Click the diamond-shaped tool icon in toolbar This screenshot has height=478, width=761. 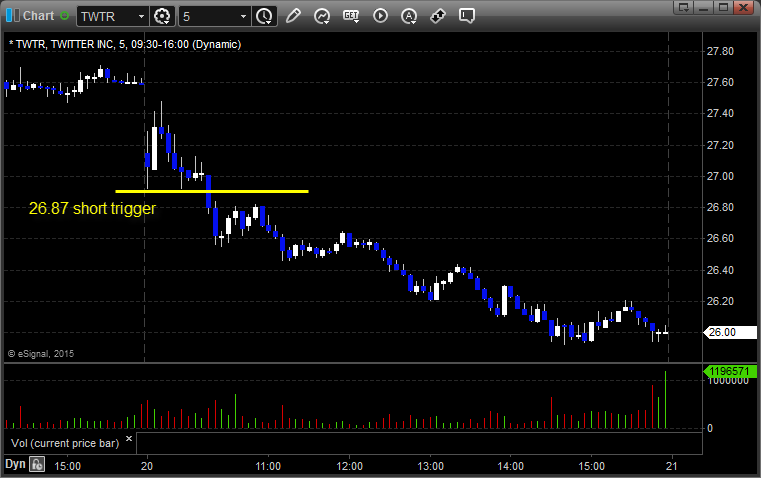[438, 16]
